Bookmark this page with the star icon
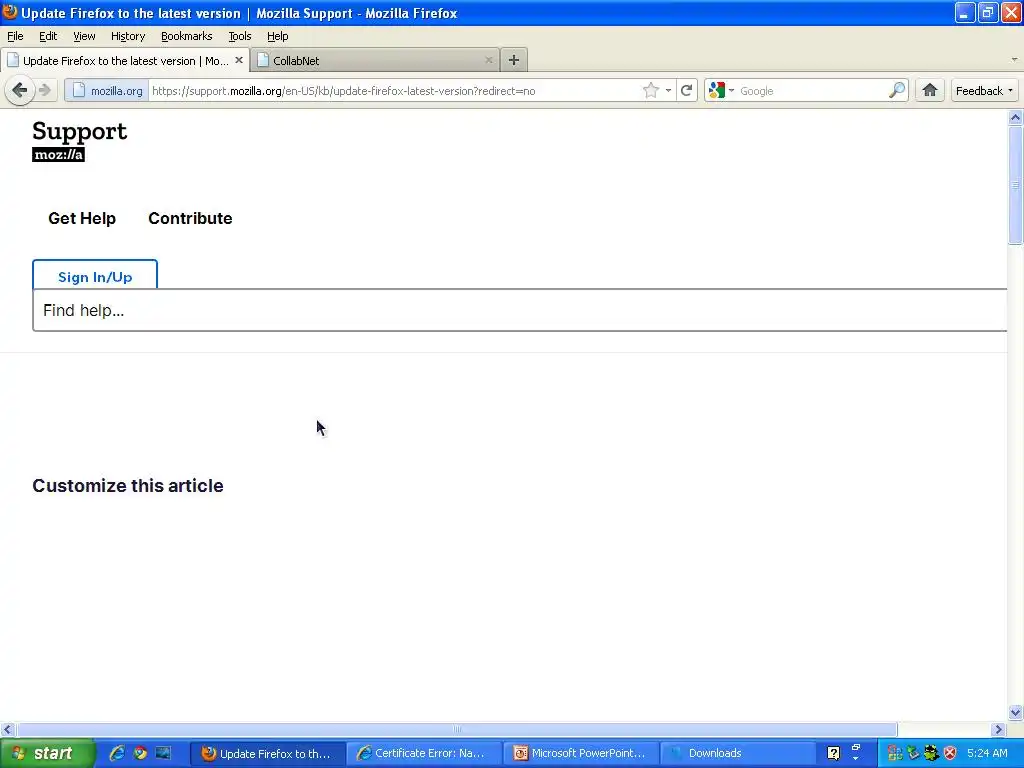Image resolution: width=1024 pixels, height=768 pixels. [x=650, y=90]
